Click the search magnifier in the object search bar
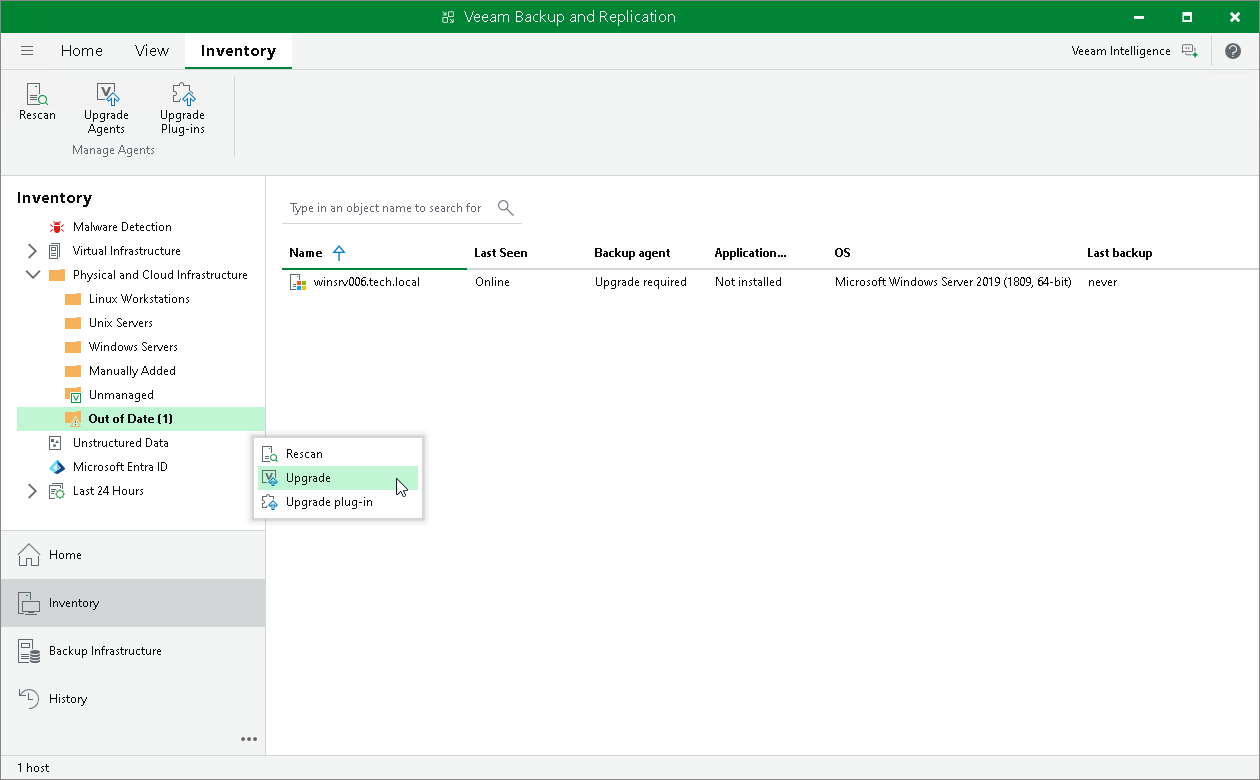The image size is (1260, 780). tap(505, 207)
